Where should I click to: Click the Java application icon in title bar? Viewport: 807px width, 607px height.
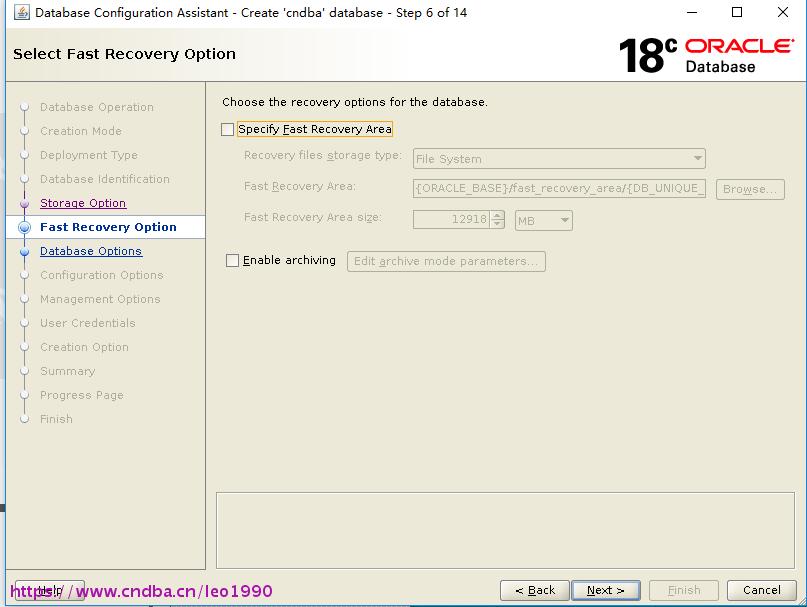(22, 12)
